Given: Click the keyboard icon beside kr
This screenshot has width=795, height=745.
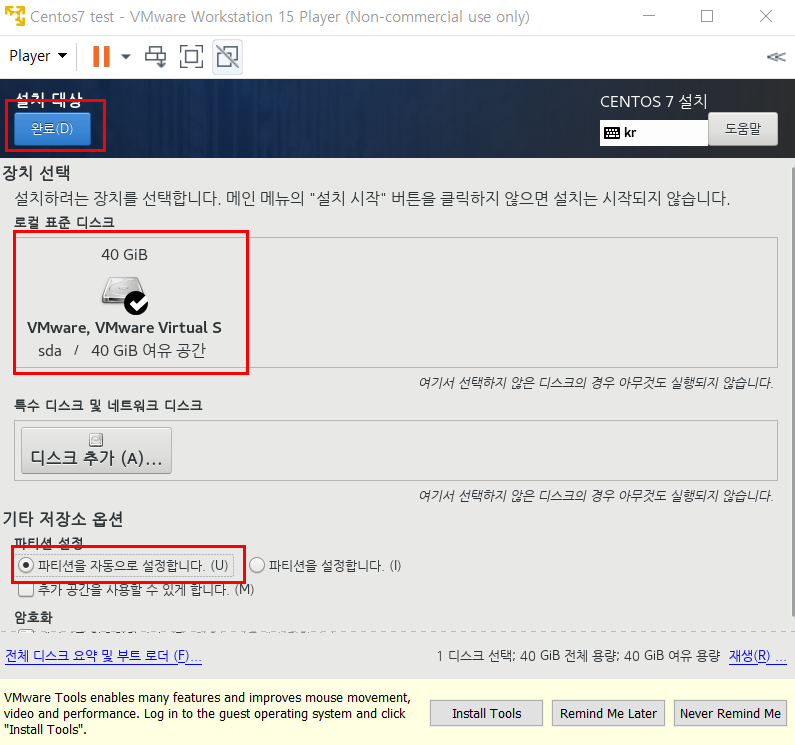Looking at the screenshot, I should click(612, 133).
